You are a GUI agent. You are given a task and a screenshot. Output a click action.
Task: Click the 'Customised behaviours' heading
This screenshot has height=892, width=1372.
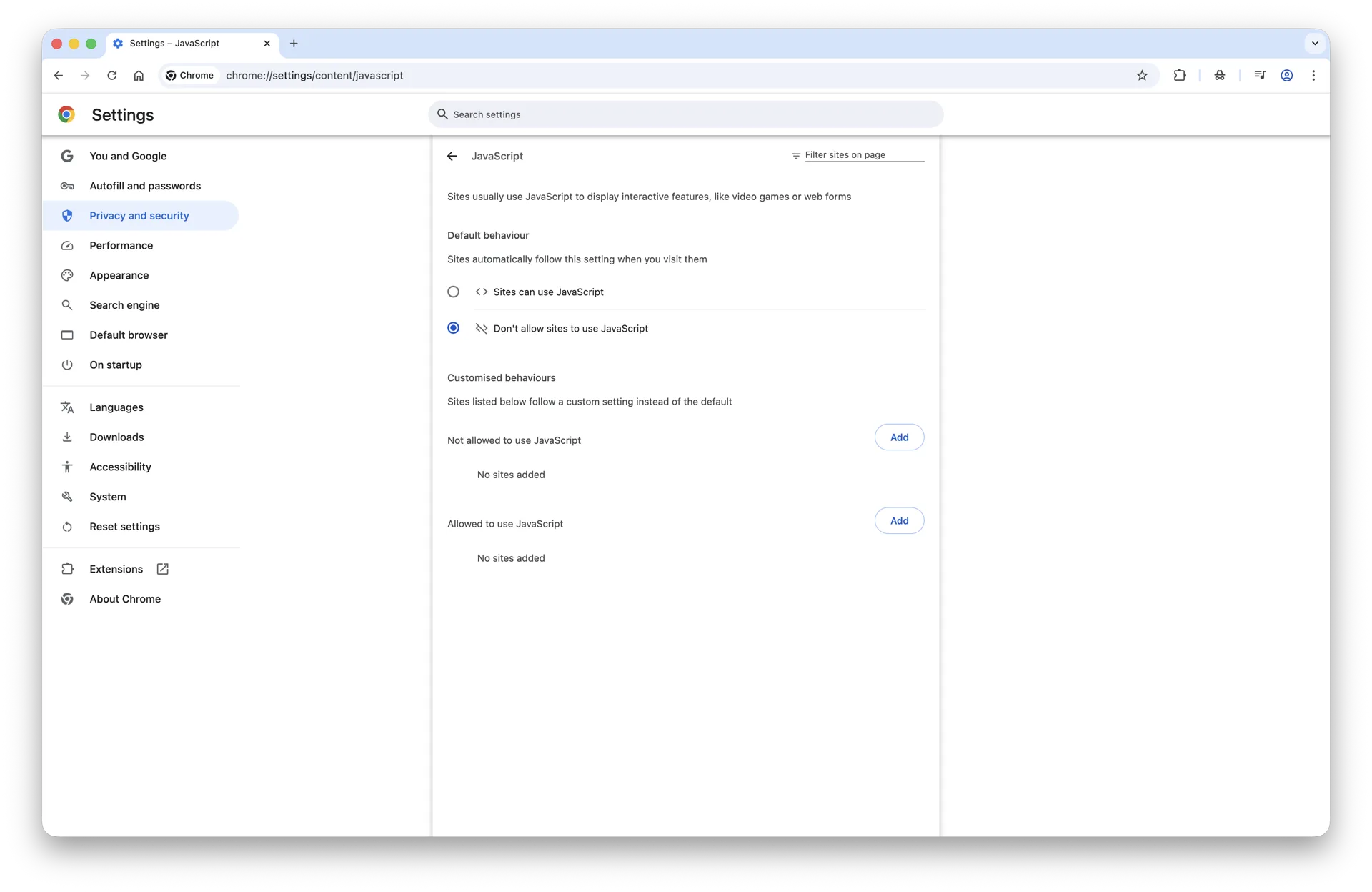[x=502, y=377]
